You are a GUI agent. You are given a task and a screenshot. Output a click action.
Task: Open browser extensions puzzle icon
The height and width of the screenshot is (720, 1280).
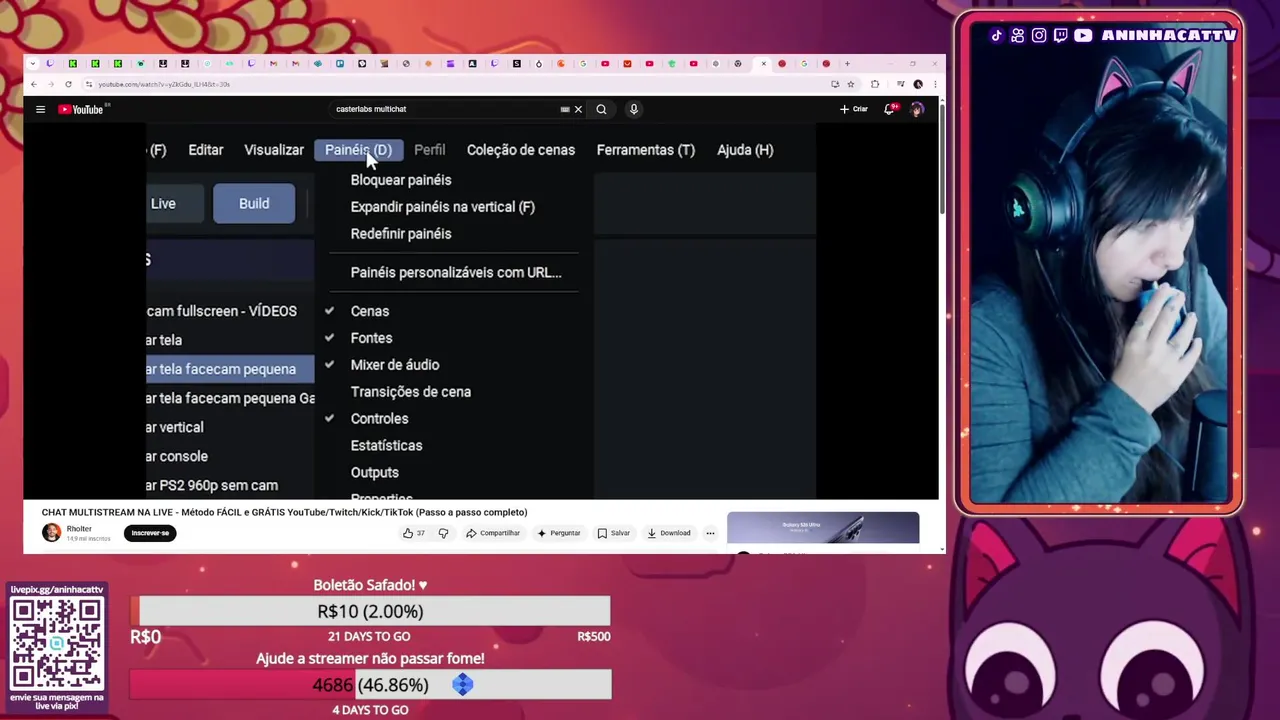(x=875, y=84)
